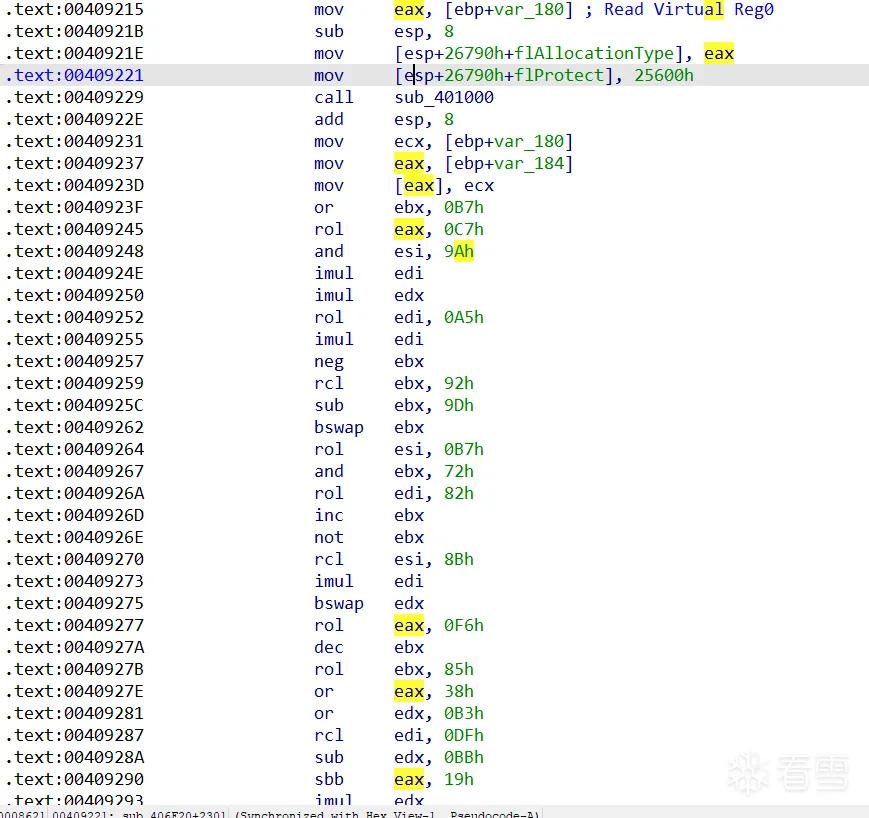Click the 'call' mnemonic at 00409229
869x818 pixels.
(334, 98)
